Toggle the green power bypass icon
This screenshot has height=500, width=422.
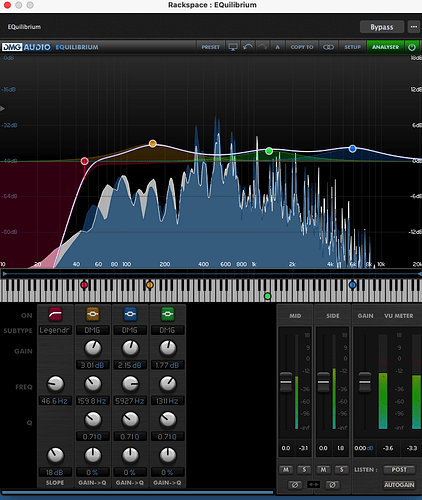[x=412, y=47]
